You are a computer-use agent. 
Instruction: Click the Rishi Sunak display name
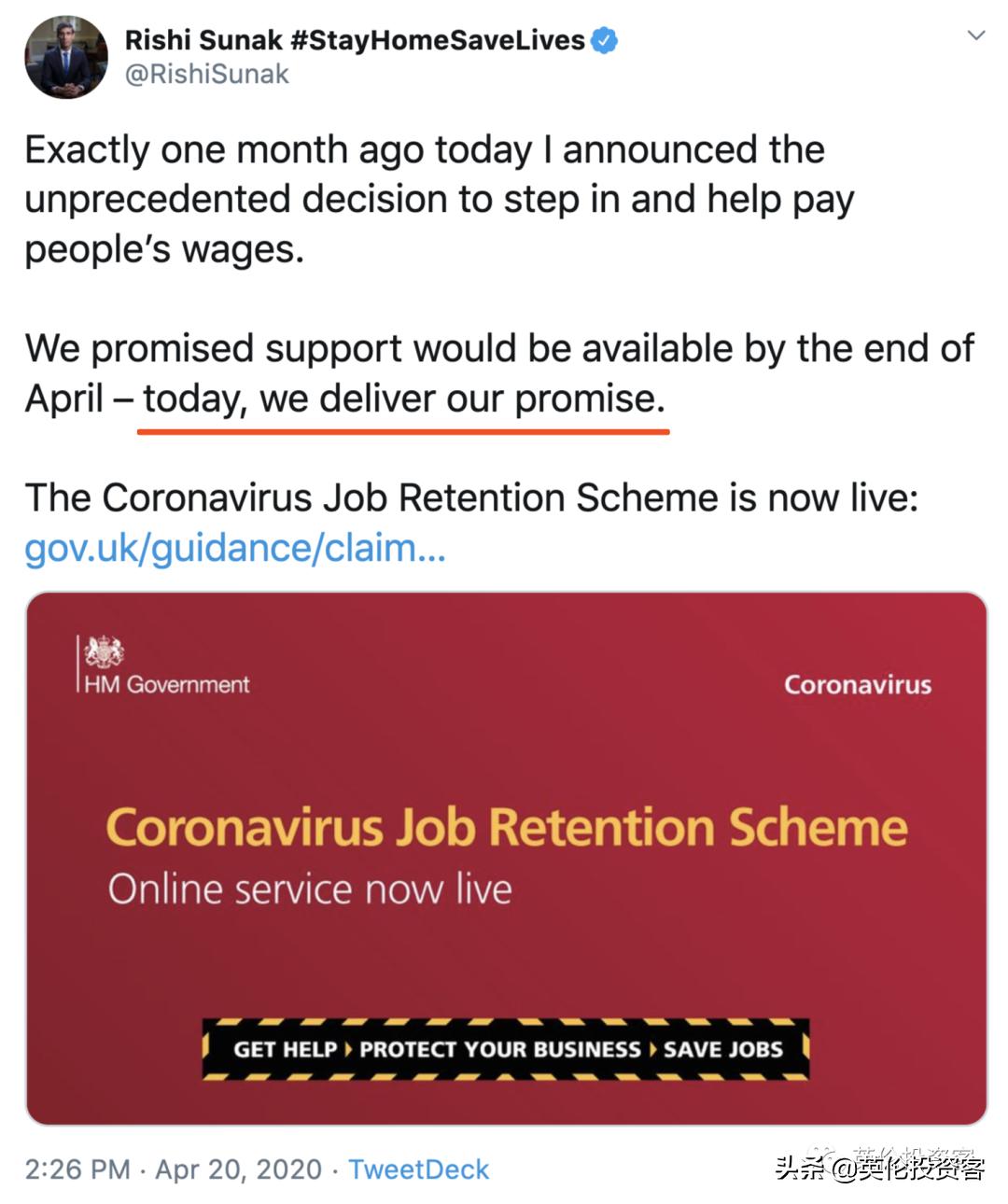point(203,40)
